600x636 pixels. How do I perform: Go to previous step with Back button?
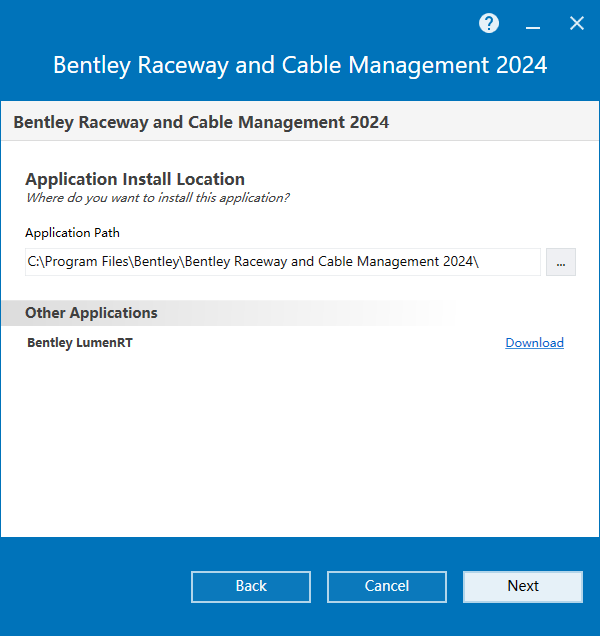click(251, 587)
